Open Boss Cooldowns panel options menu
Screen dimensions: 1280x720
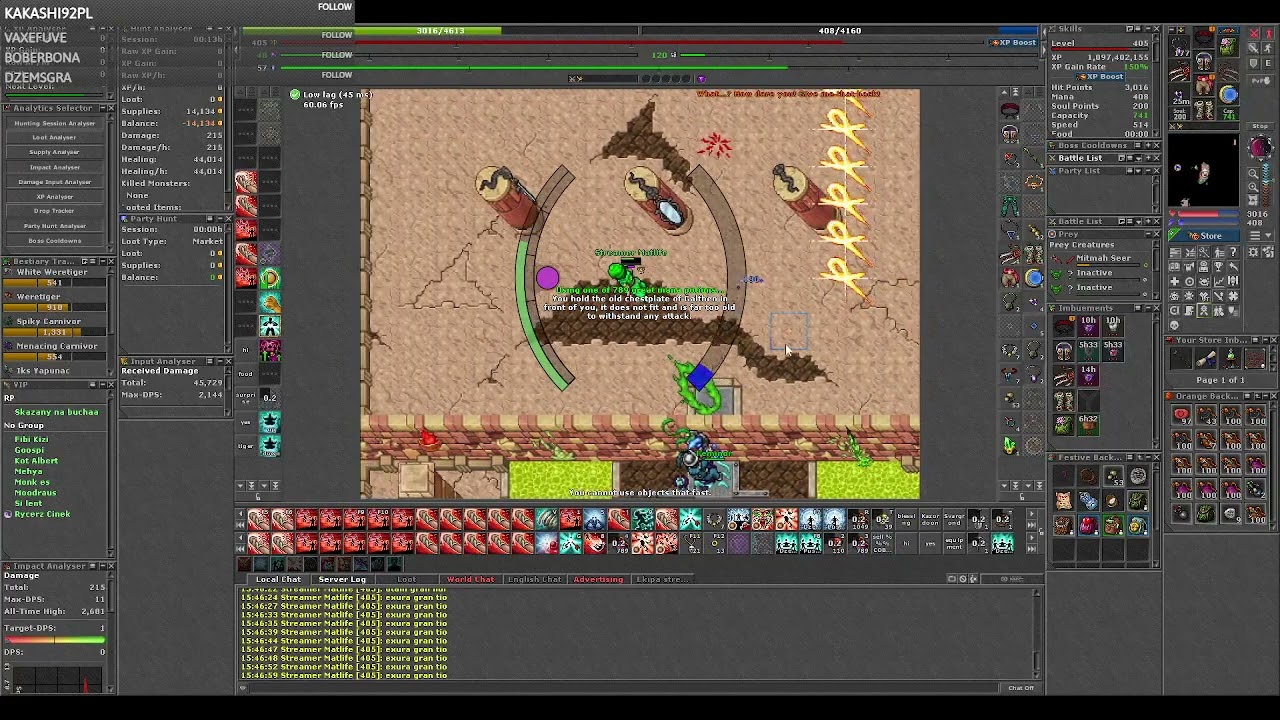point(1137,145)
